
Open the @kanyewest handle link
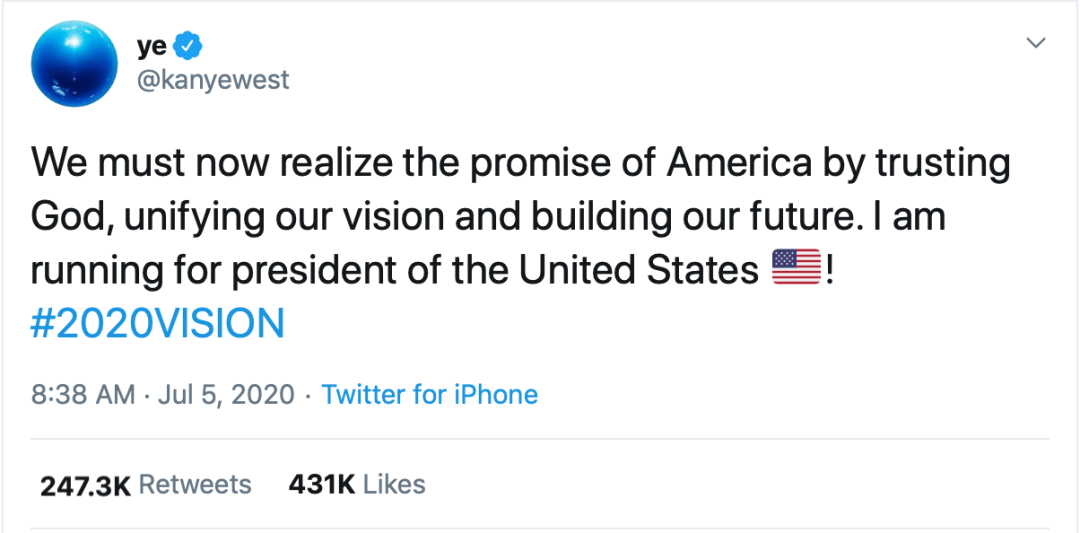[212, 80]
